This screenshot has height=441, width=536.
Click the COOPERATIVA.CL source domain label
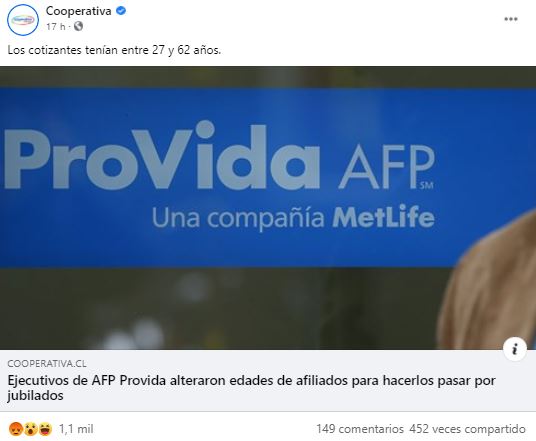pos(47,363)
